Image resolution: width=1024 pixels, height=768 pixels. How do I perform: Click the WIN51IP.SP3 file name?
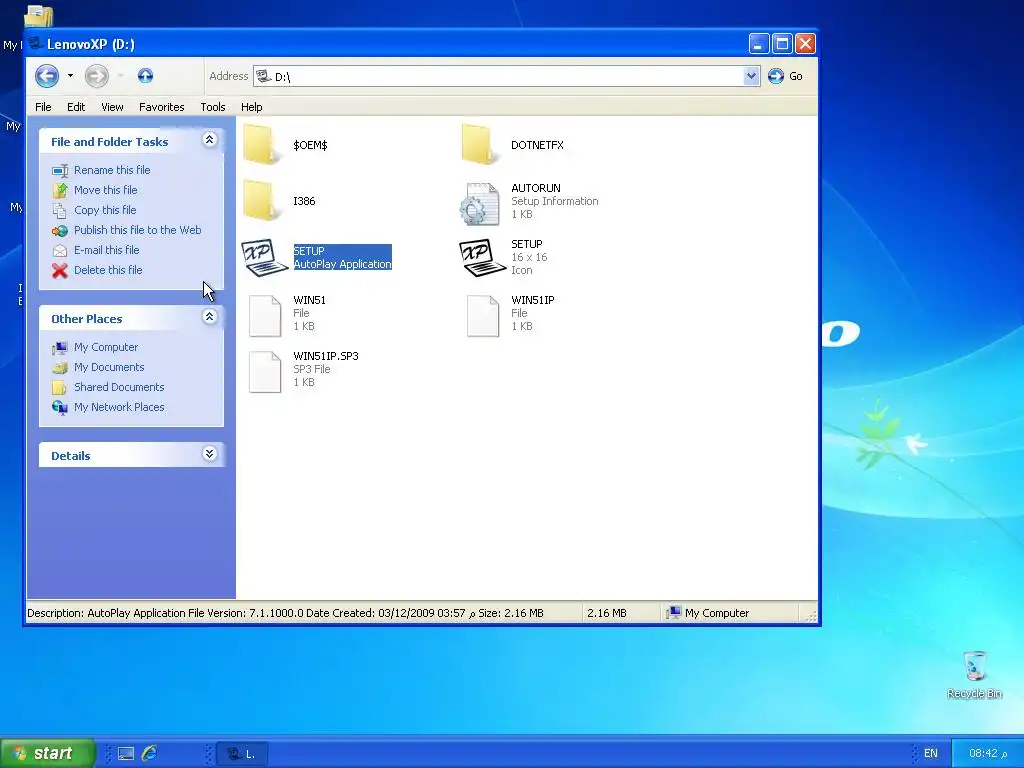click(x=326, y=356)
